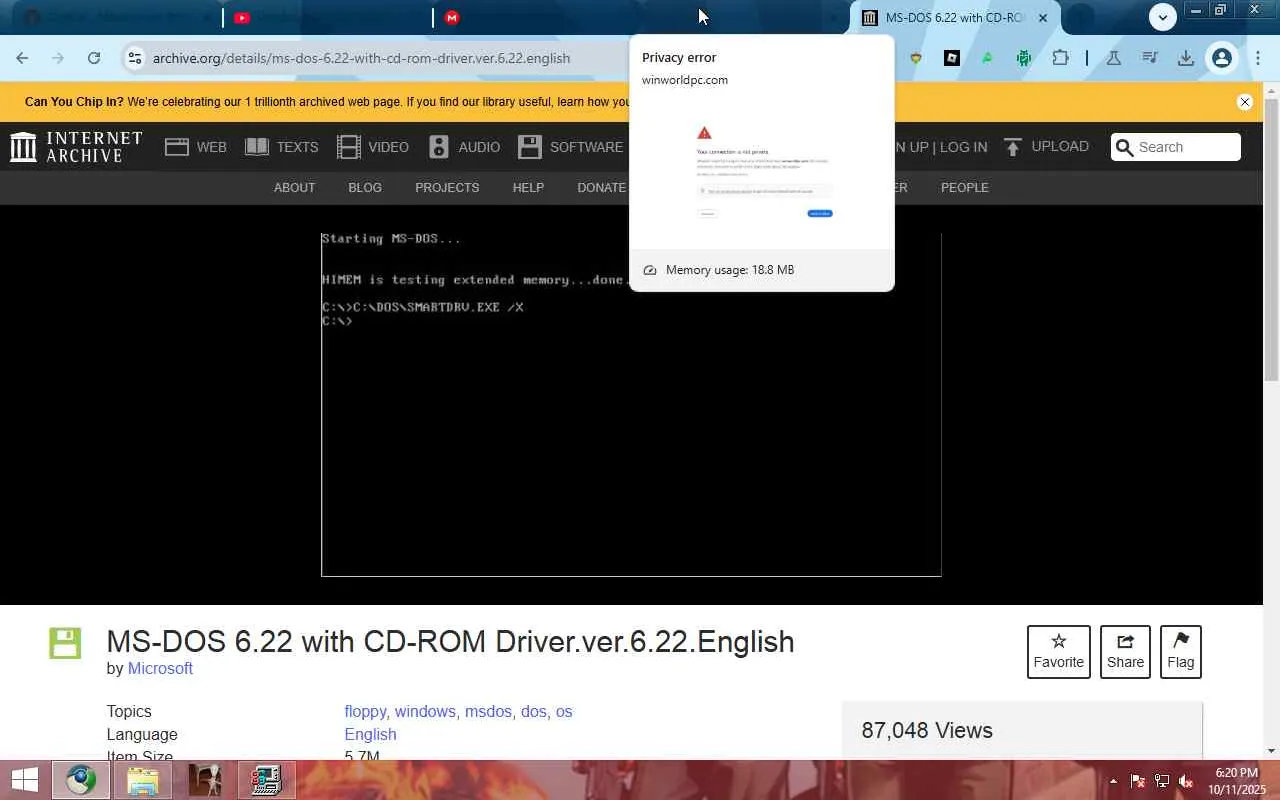The width and height of the screenshot is (1280, 800).
Task: Open File Explorer from the taskbar
Action: click(x=143, y=780)
